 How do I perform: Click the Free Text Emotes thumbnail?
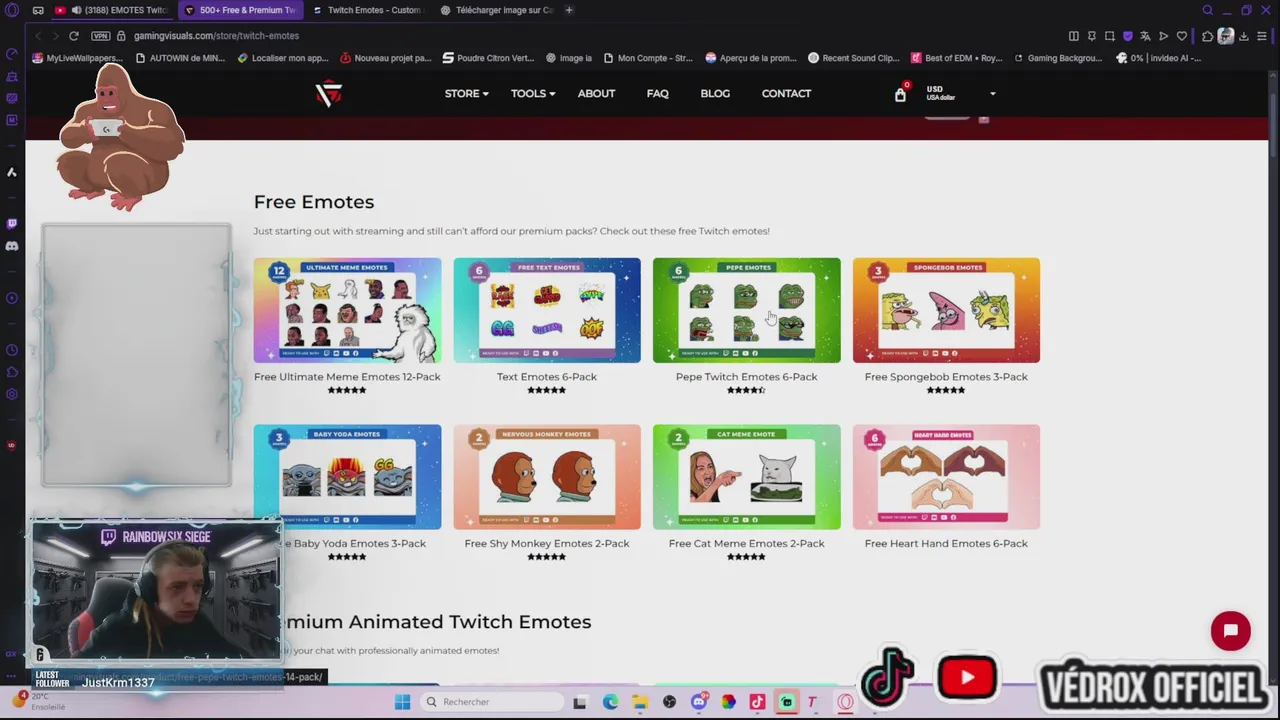point(547,310)
